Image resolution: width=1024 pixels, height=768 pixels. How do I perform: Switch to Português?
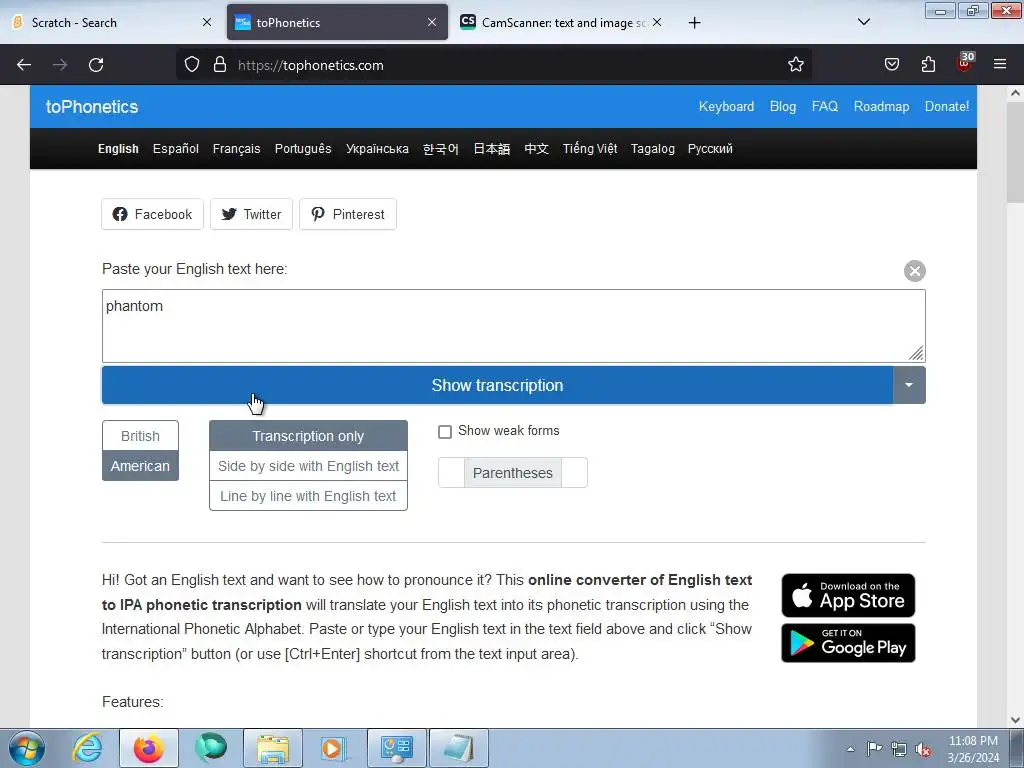pyautogui.click(x=303, y=149)
